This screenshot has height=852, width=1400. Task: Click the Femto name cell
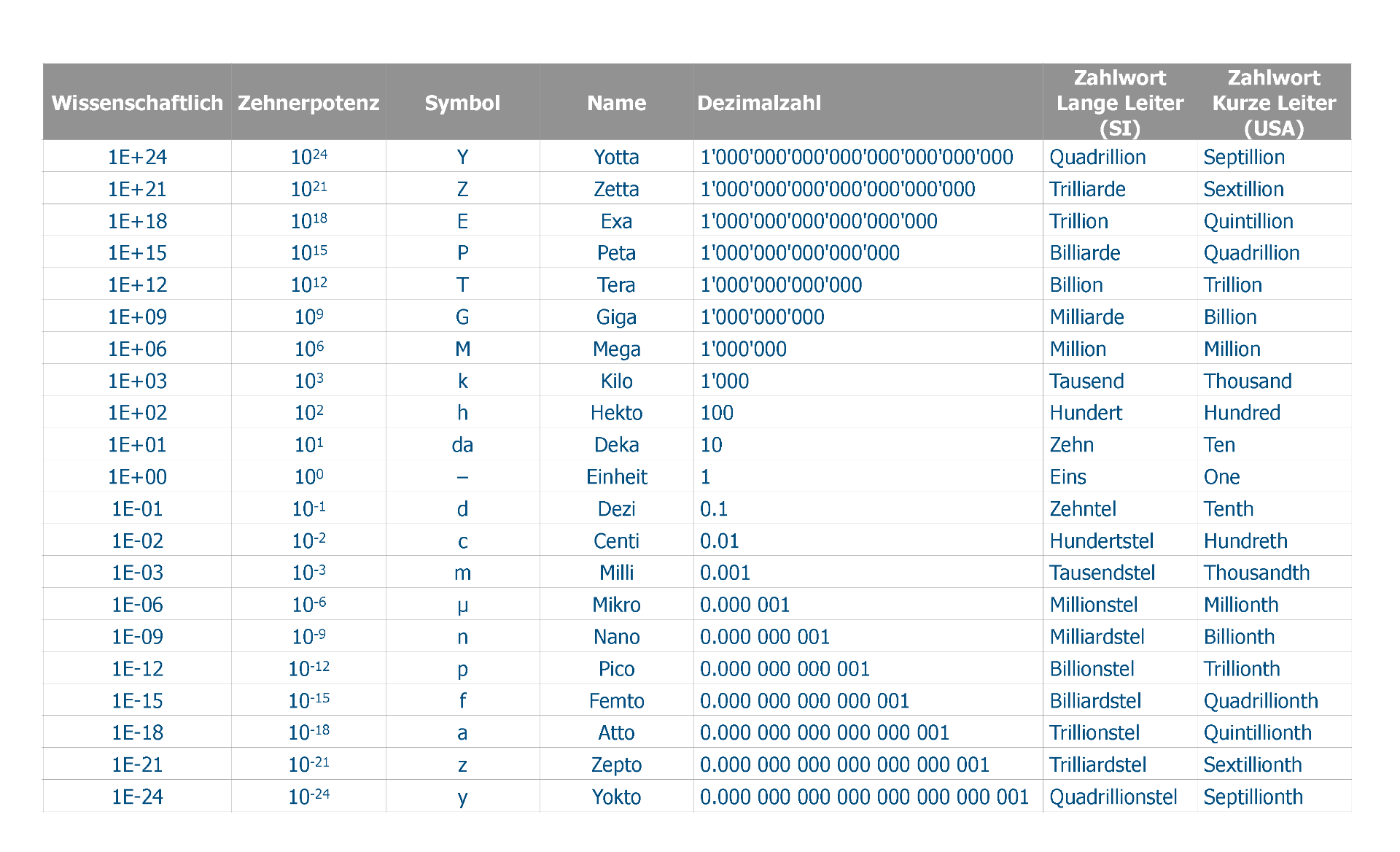616,701
